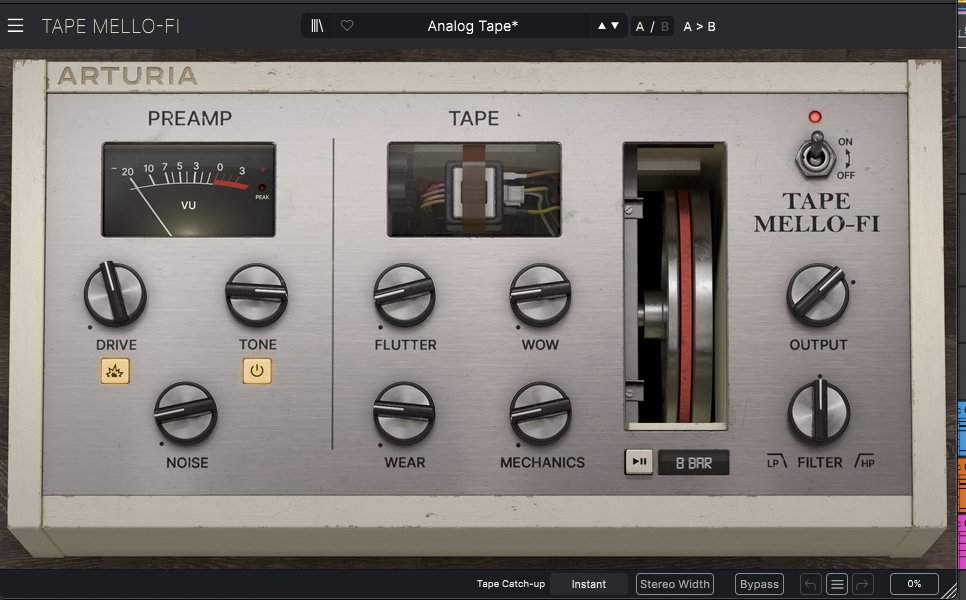966x600 pixels.
Task: Select preset slot A
Action: (x=640, y=26)
